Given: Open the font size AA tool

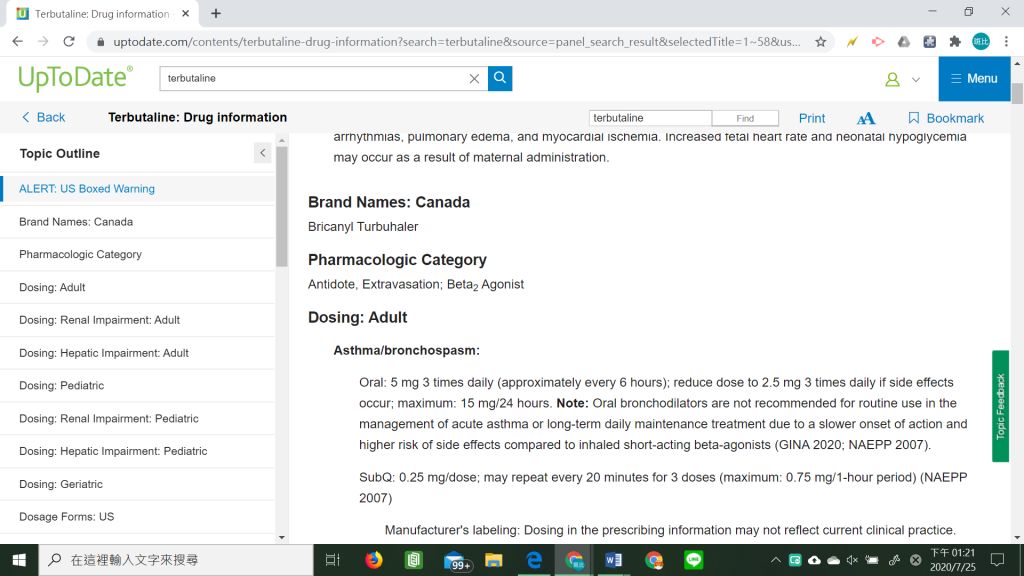Looking at the screenshot, I should 866,118.
